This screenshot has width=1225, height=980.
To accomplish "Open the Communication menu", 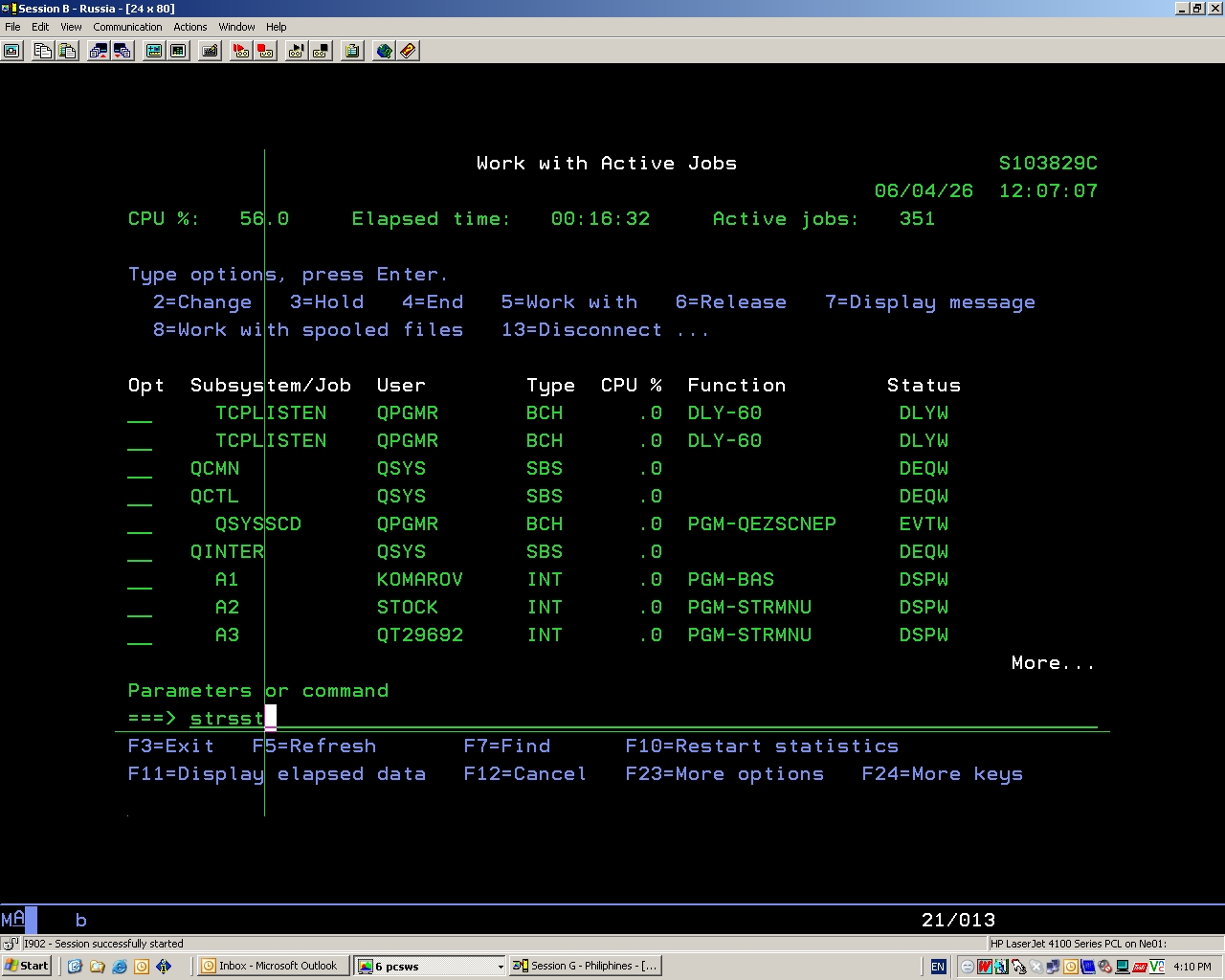I will [127, 27].
